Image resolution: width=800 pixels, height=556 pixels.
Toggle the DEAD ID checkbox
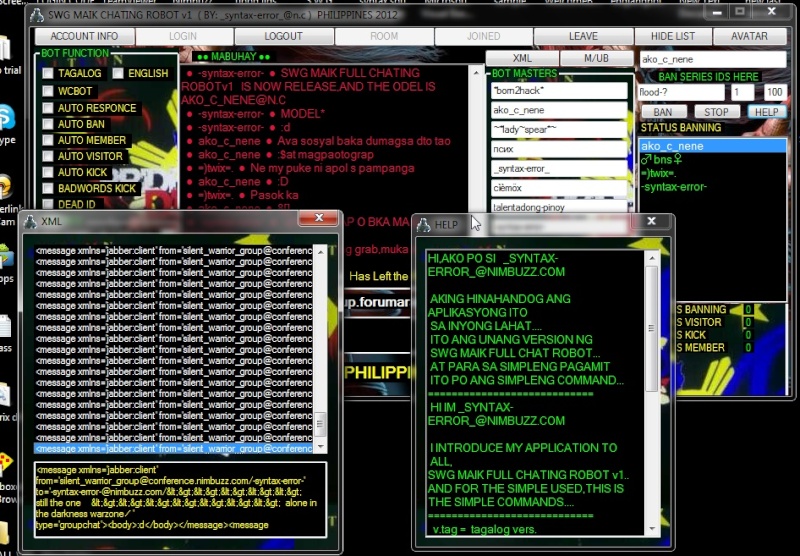pos(48,204)
